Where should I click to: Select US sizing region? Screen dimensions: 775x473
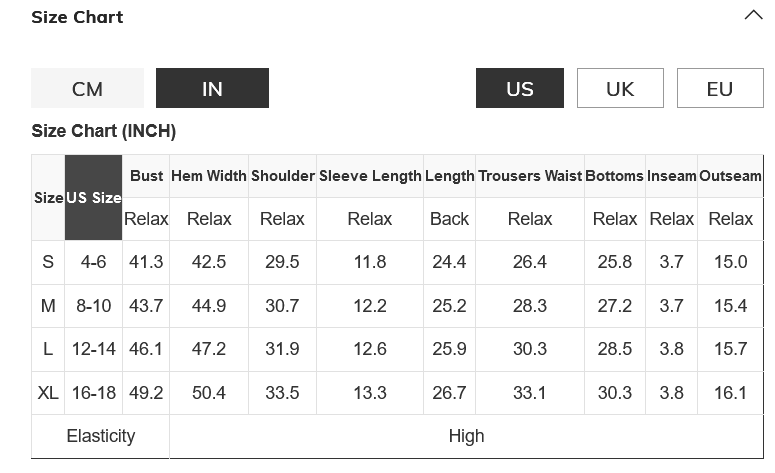(x=519, y=88)
